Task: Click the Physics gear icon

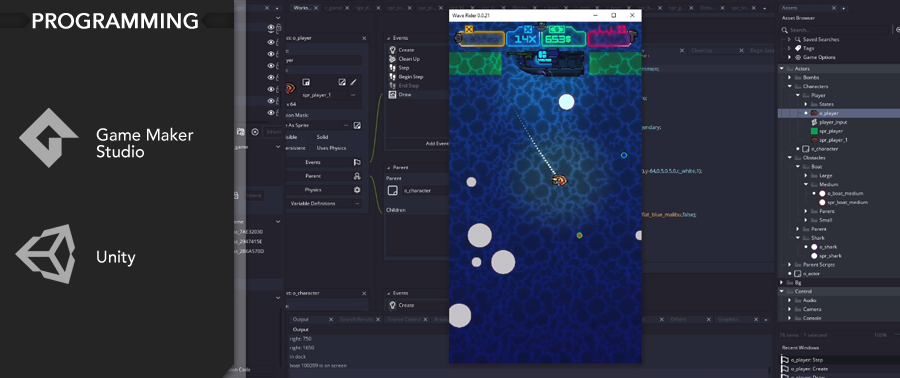Action: point(357,190)
